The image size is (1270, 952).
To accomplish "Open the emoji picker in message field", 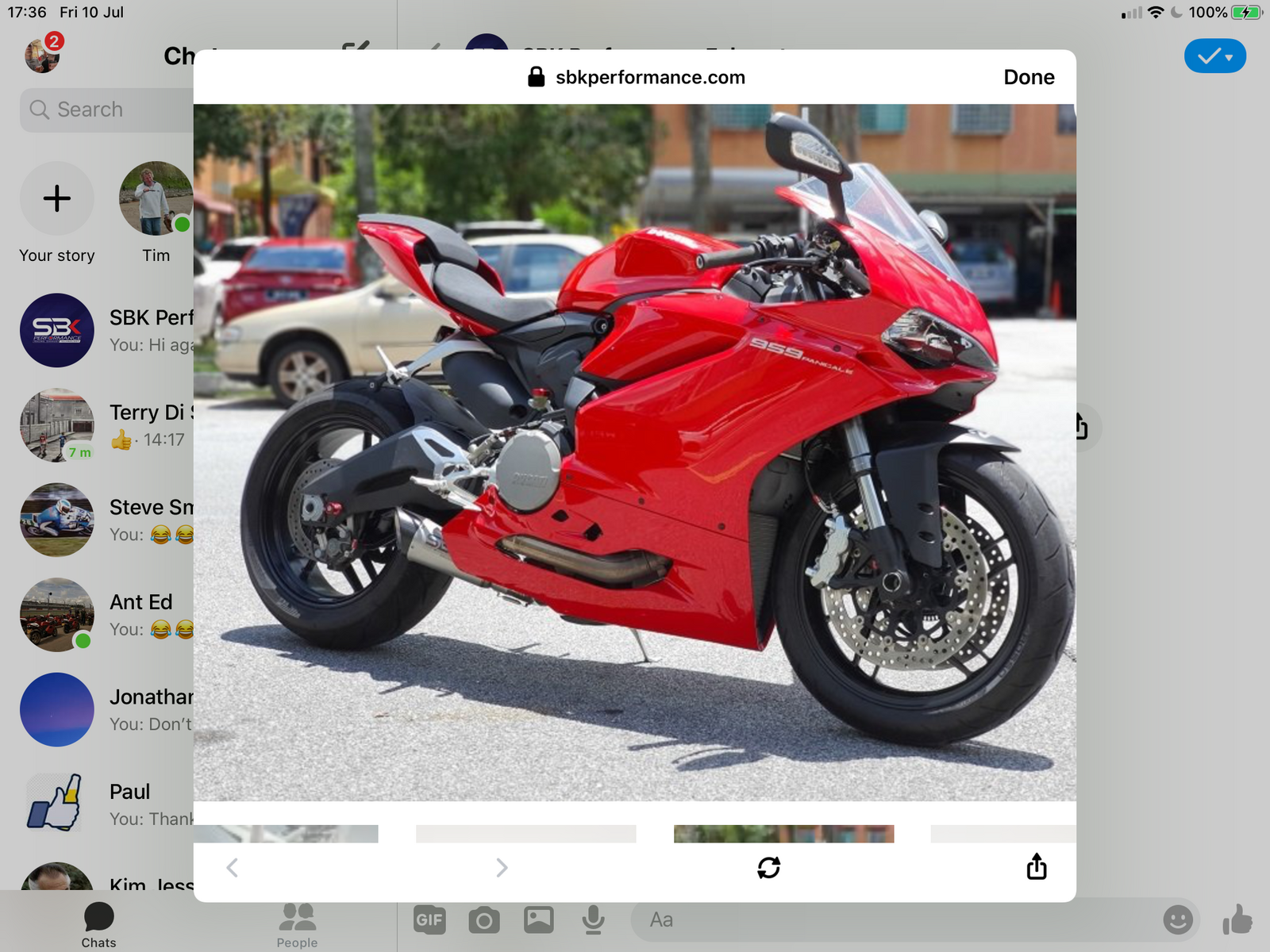I will [1177, 919].
